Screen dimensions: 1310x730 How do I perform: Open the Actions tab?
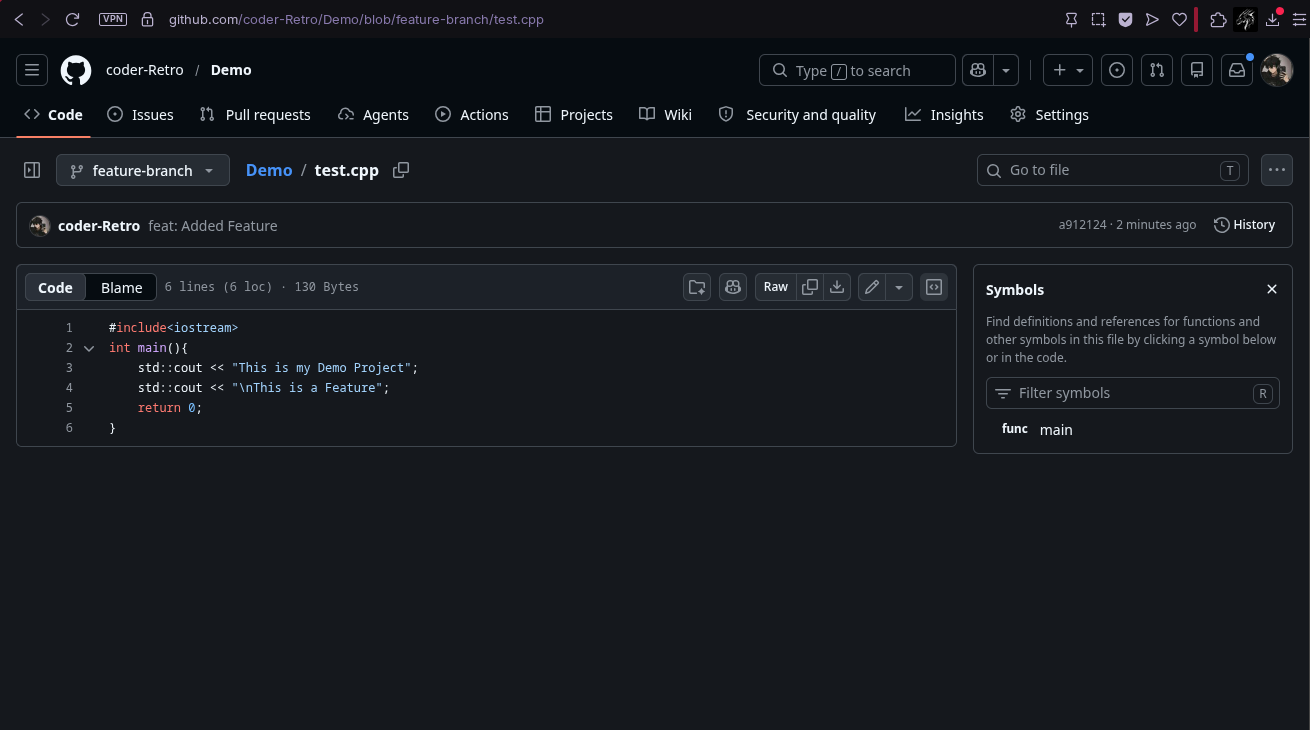click(472, 115)
